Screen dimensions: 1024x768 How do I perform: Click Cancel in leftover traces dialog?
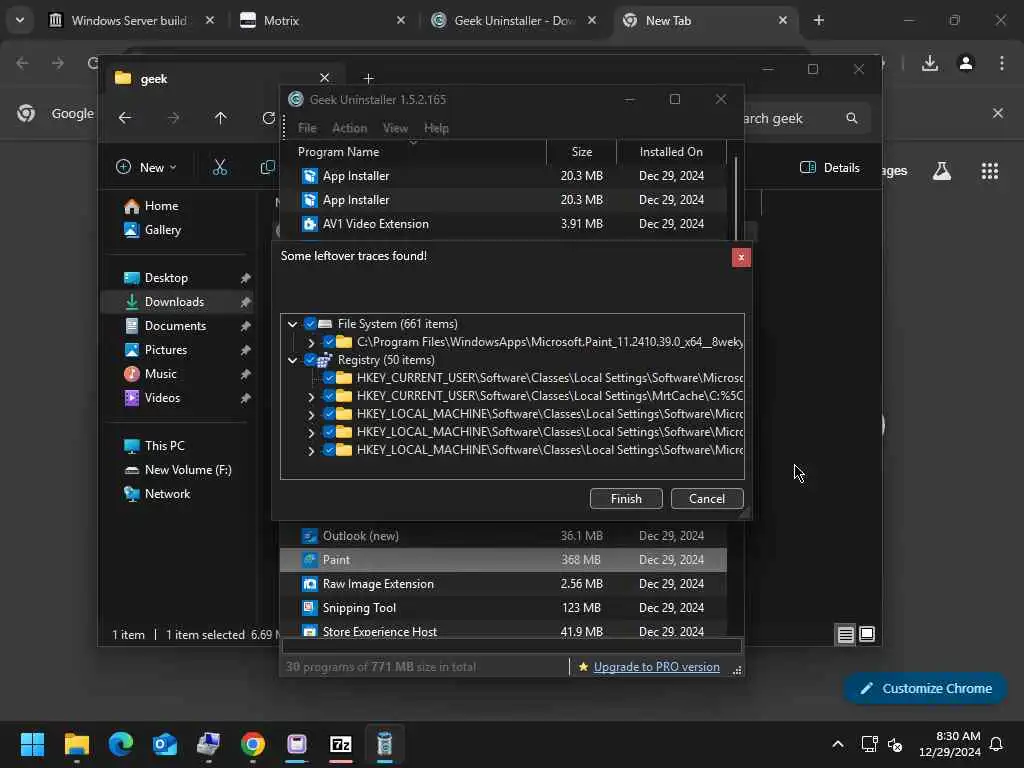click(707, 498)
